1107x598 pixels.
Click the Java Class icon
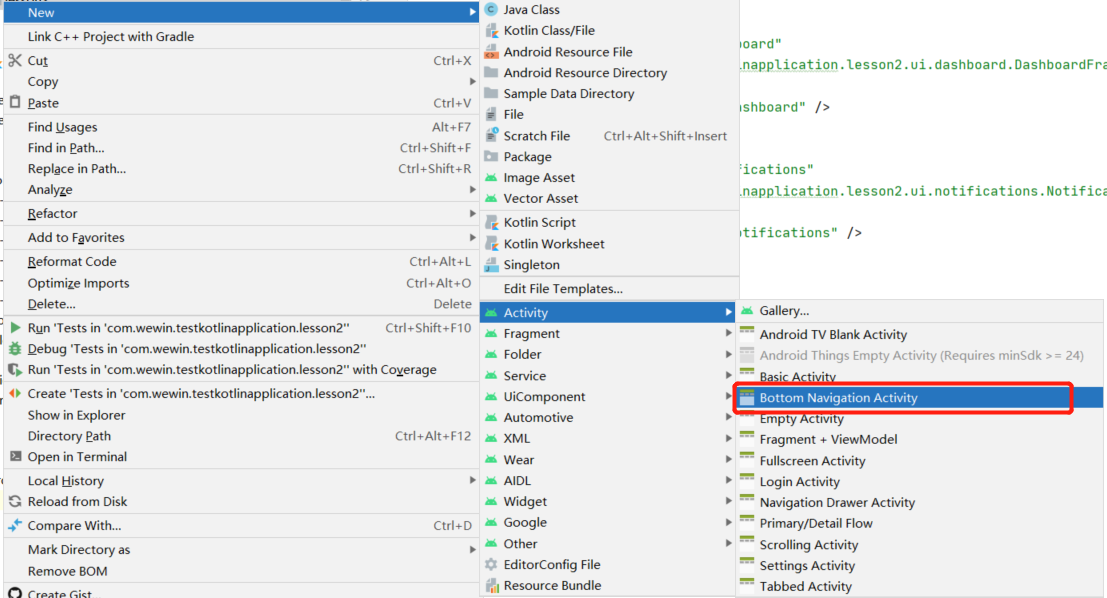pos(491,9)
